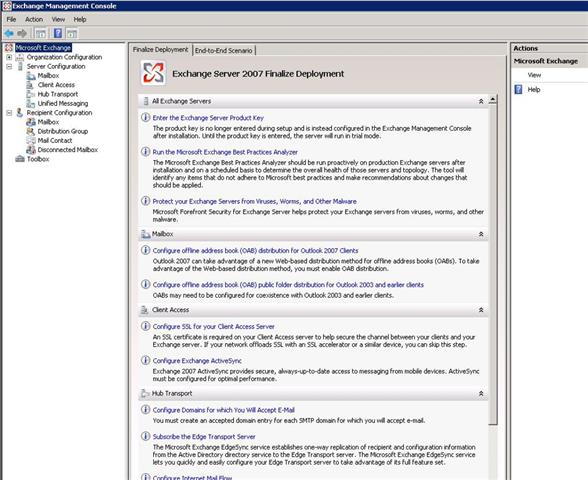Click info icon beside Subscribe the Edge Transport
This screenshot has width=588, height=480.
(146, 436)
